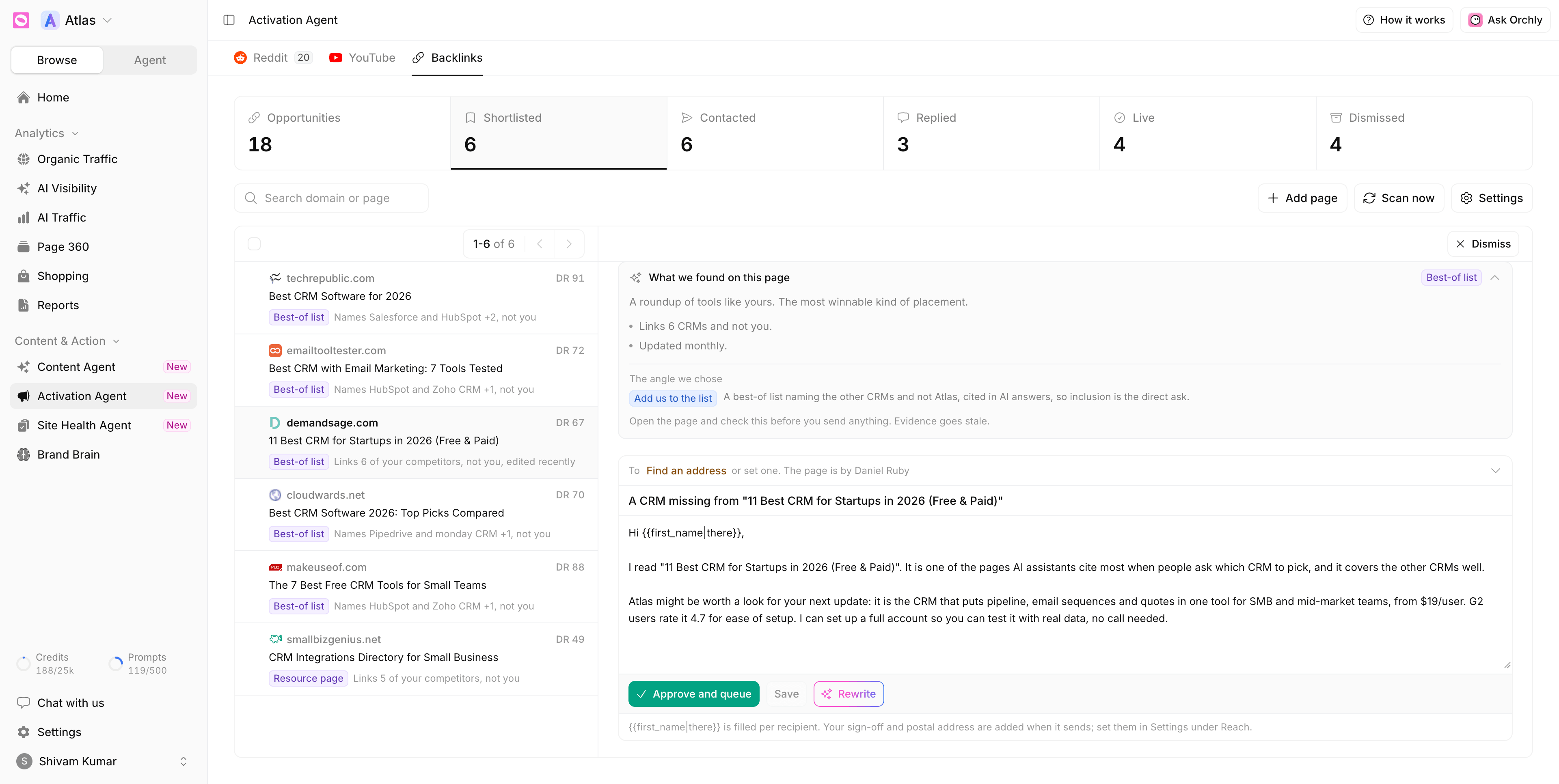This screenshot has height=784, width=1559.
Task: Click the Add page button
Action: 1302,198
